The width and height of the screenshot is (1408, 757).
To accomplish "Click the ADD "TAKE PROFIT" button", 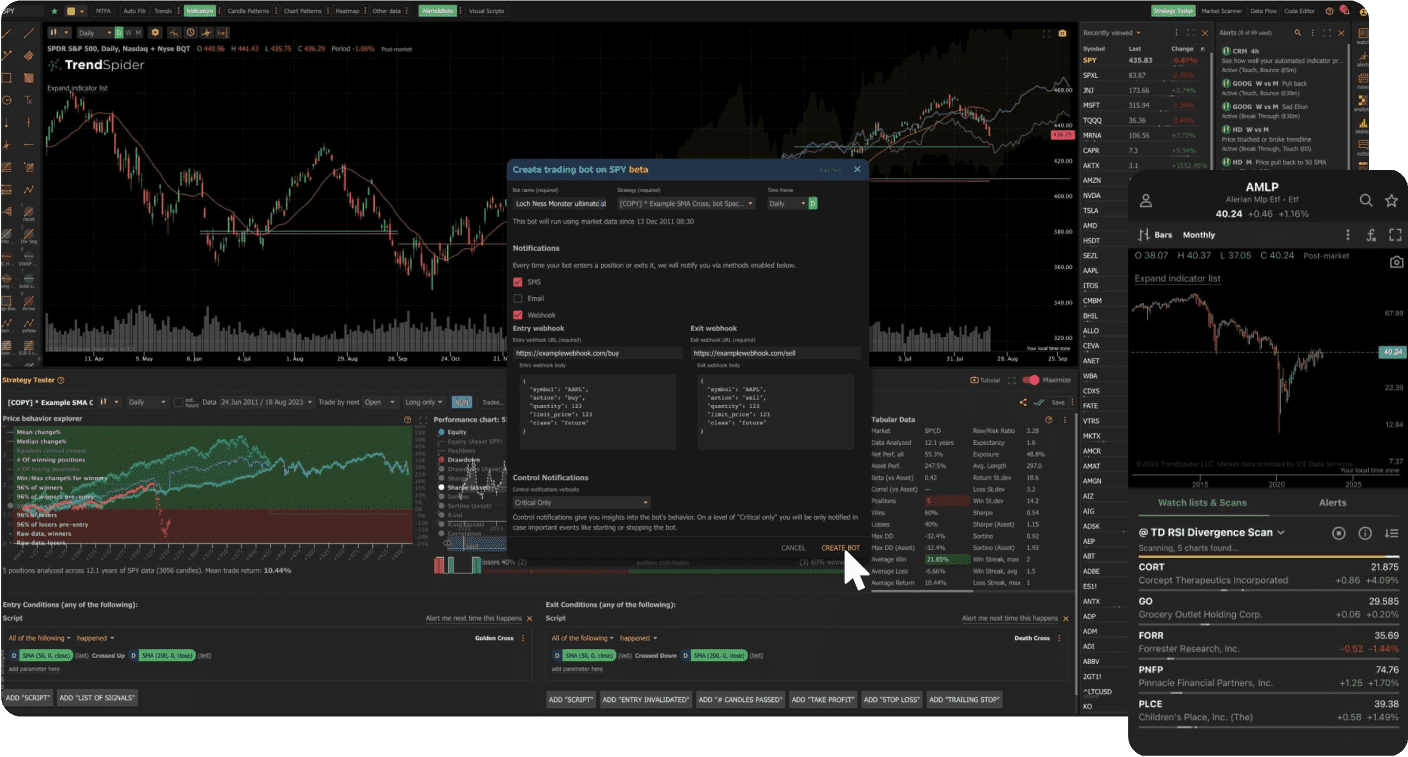I will click(822, 699).
